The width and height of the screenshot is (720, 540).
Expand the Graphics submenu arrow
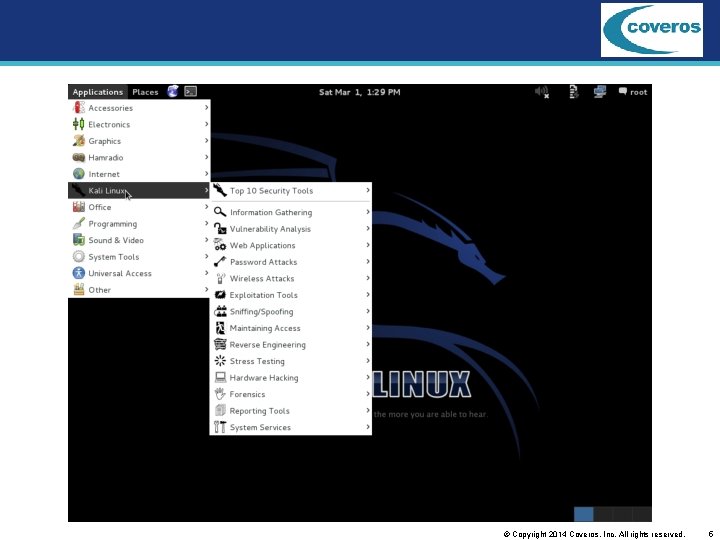click(x=206, y=141)
